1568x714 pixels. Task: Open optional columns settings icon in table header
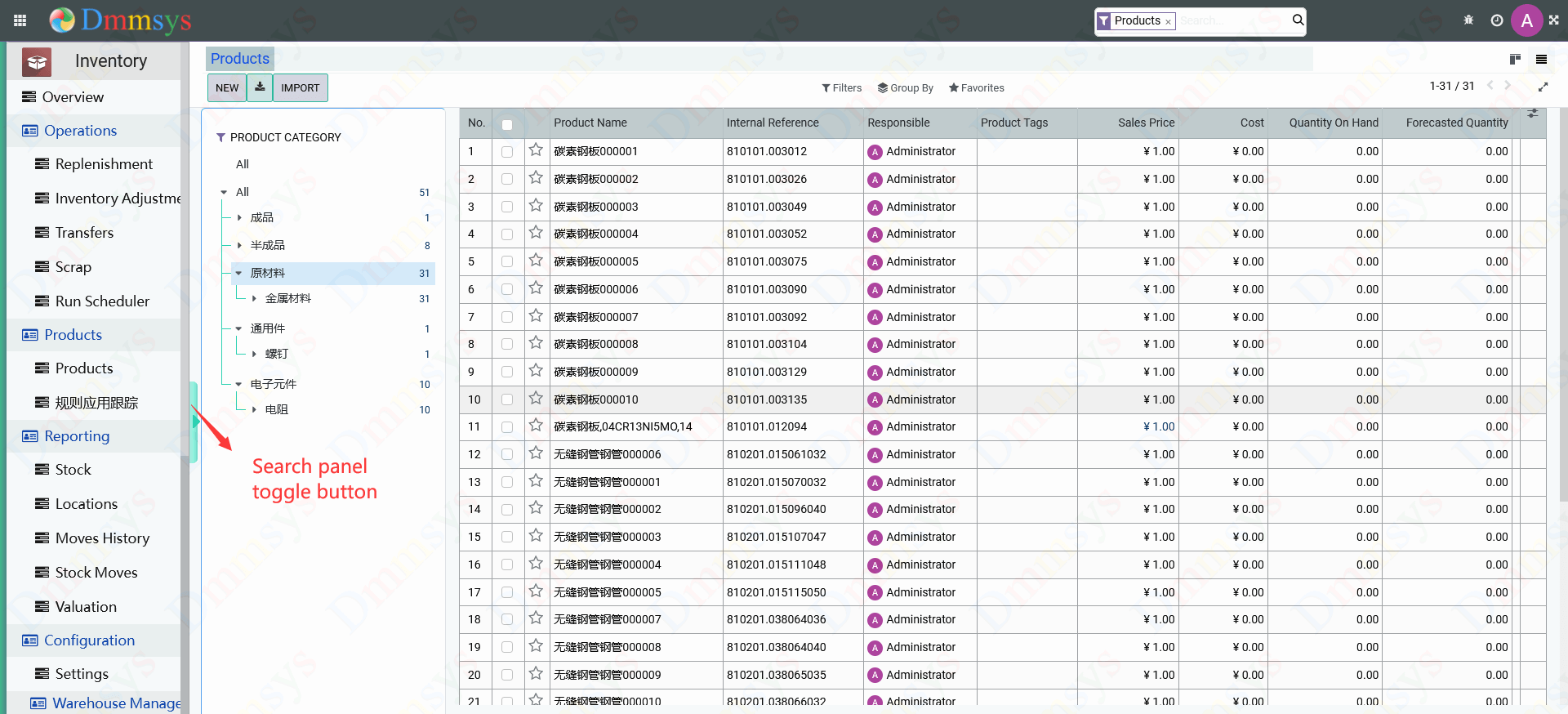[x=1533, y=113]
